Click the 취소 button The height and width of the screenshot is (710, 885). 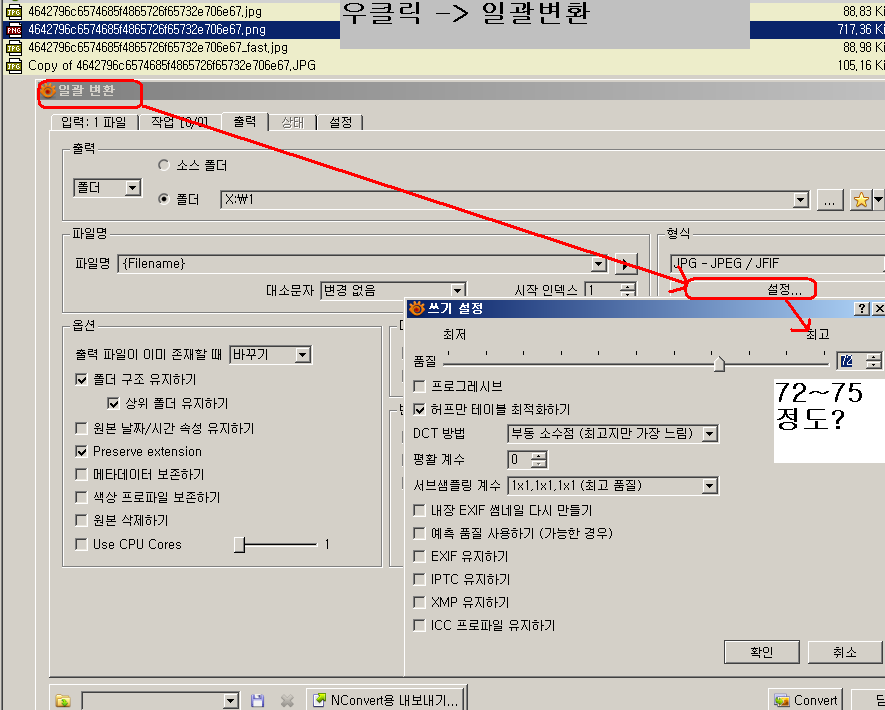845,652
